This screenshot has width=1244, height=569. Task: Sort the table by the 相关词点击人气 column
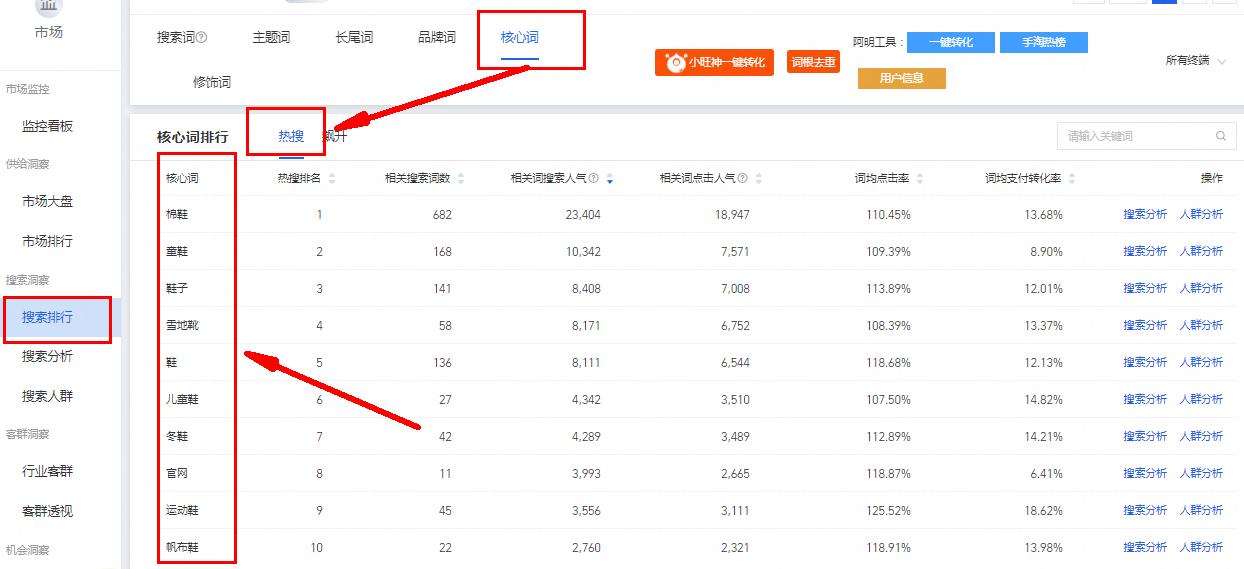758,178
